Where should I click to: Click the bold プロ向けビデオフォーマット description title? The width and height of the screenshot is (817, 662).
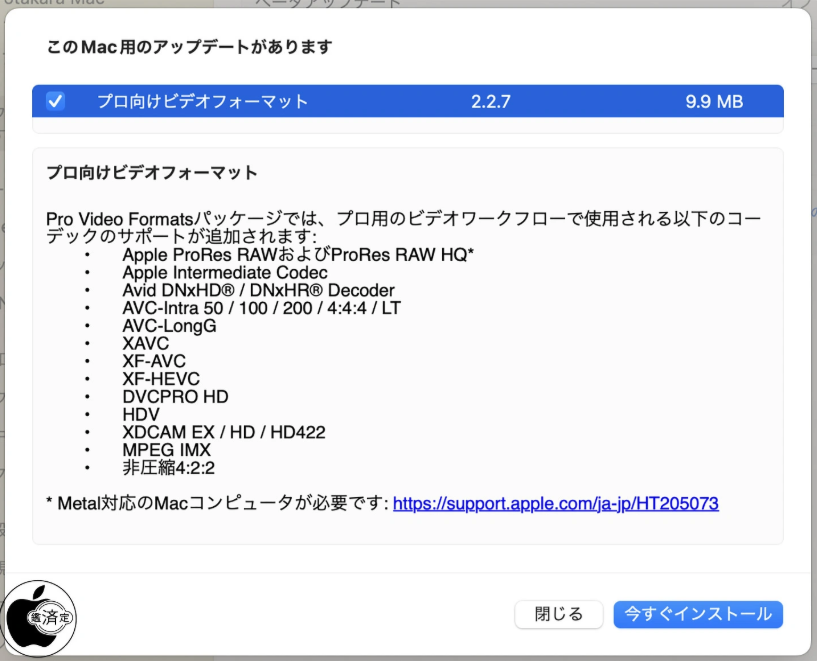coord(152,173)
